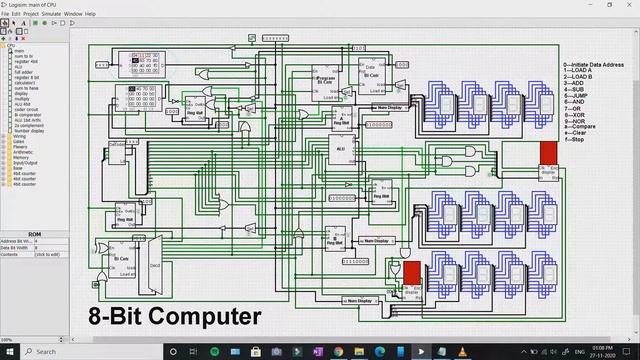Open File Explorer from taskbar
Image resolution: width=640 pixels, height=360 pixels.
(x=359, y=351)
